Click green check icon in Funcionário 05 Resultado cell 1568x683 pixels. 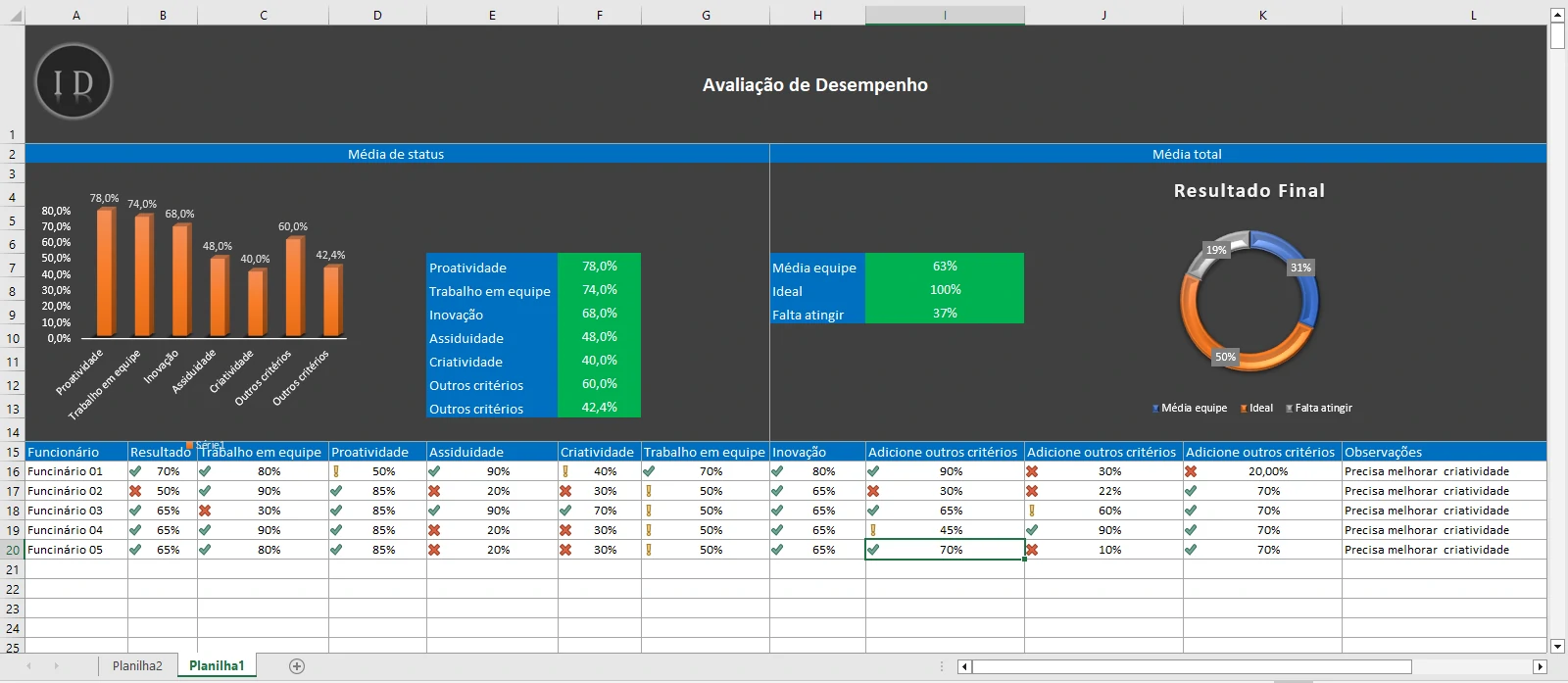click(x=135, y=550)
